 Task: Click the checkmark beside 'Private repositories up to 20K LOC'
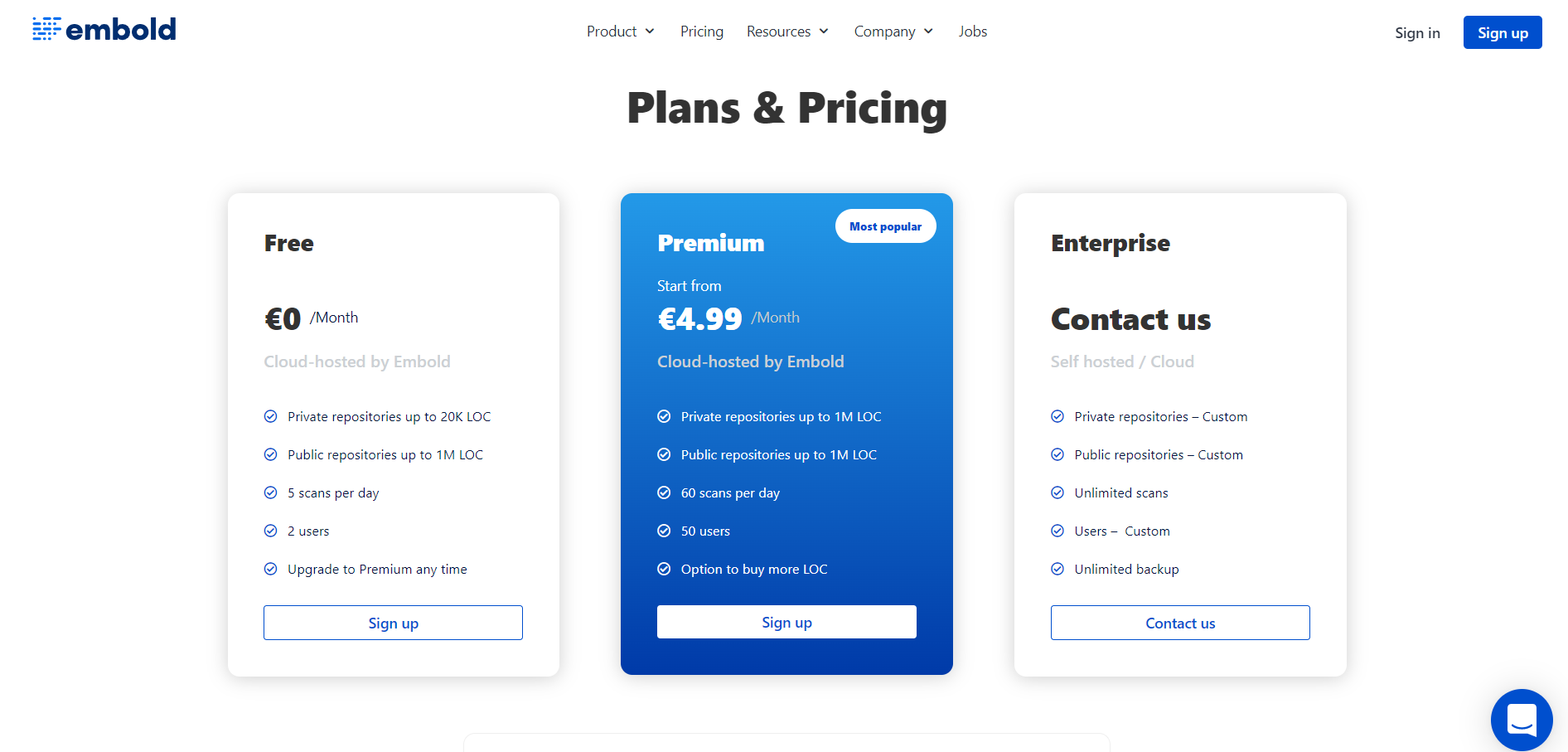270,416
